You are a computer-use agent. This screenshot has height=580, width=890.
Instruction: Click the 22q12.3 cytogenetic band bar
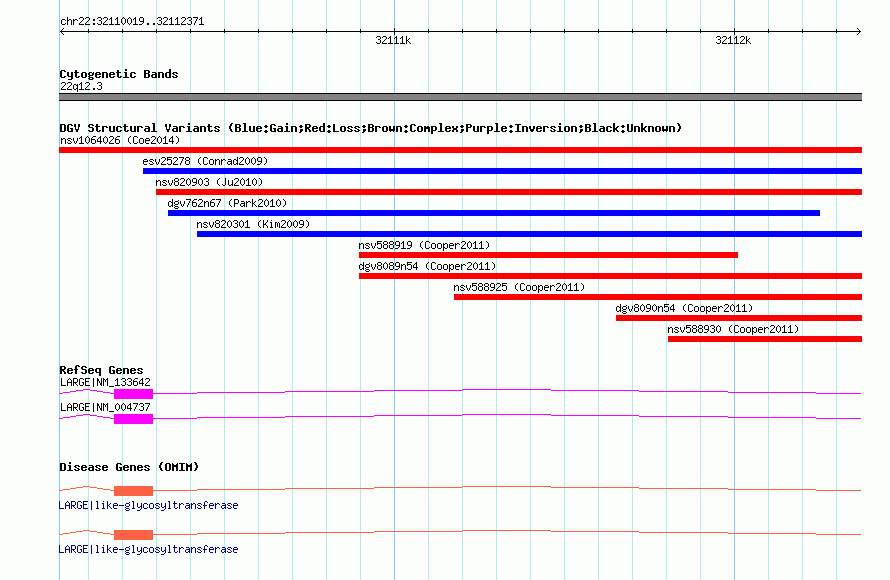coord(460,97)
